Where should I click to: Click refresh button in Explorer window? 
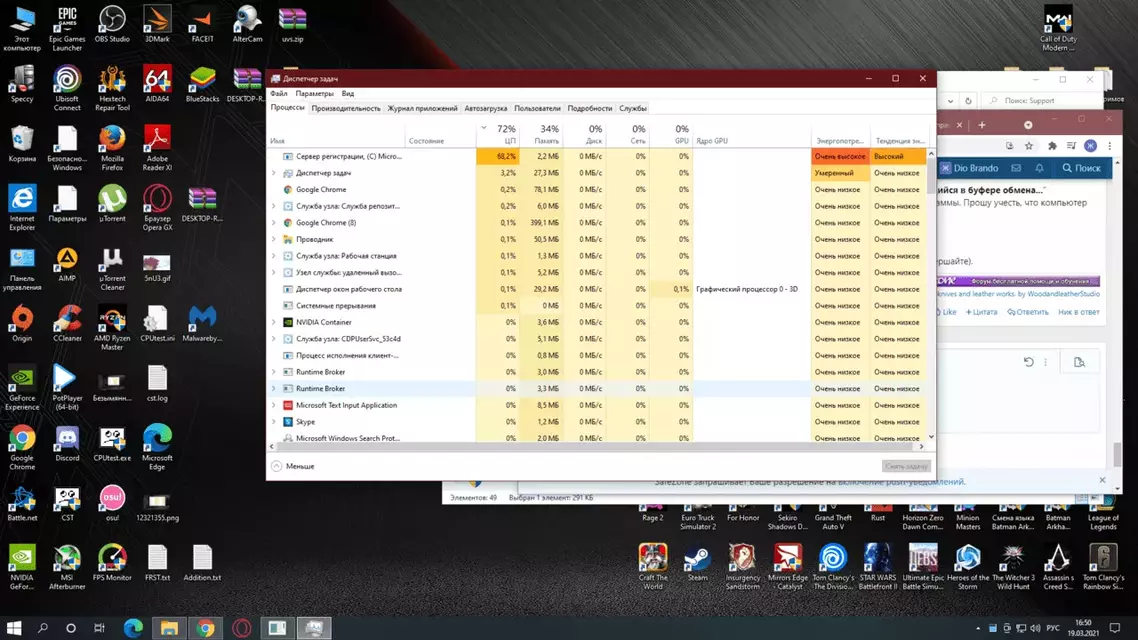click(967, 101)
